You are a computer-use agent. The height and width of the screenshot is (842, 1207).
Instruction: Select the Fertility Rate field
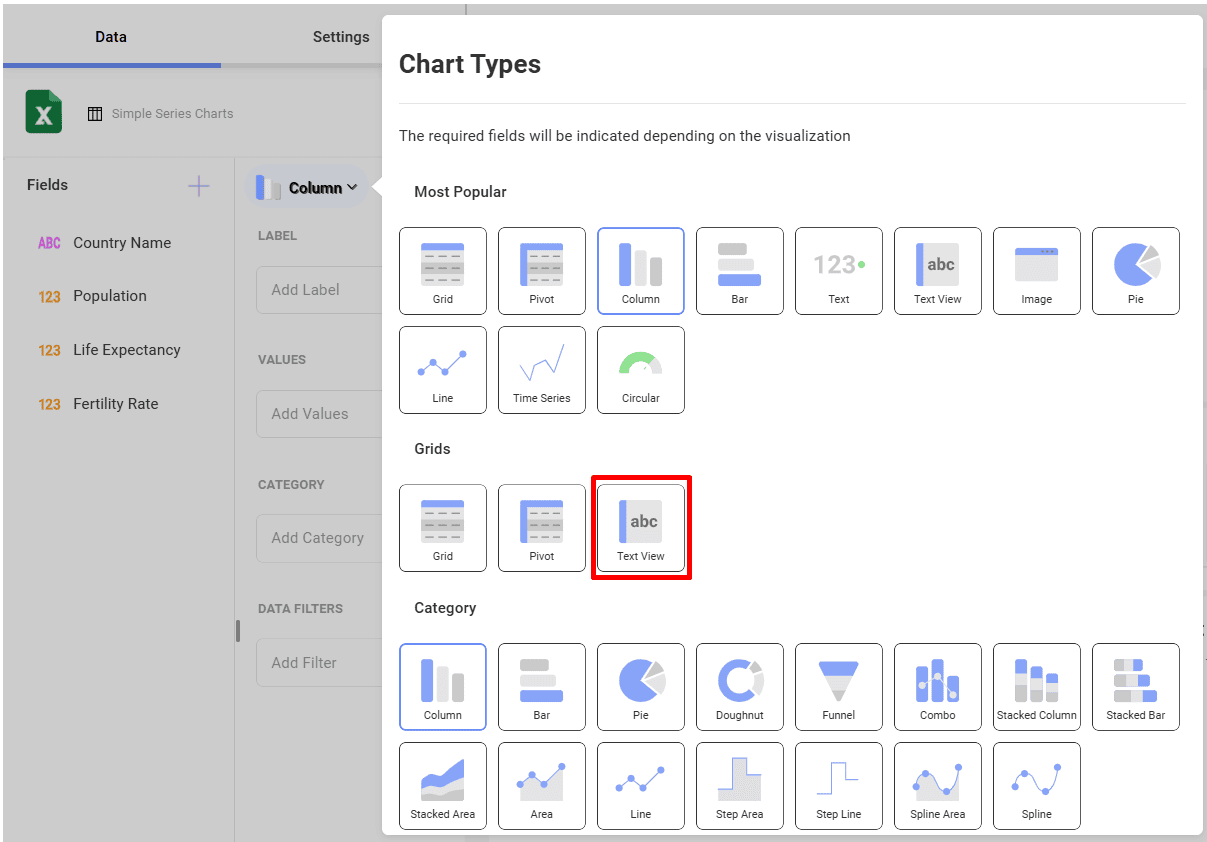pos(116,404)
